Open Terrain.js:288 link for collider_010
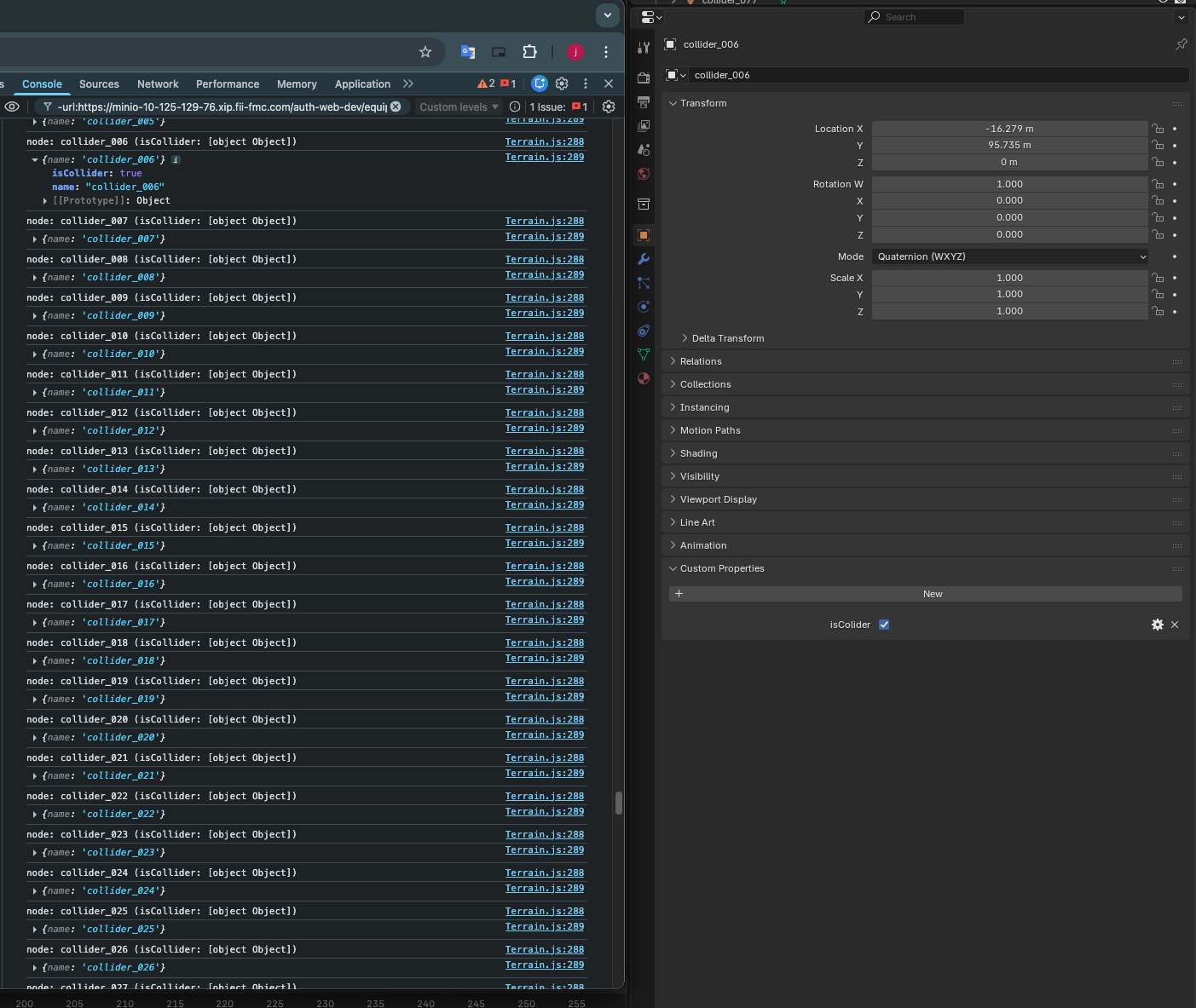Viewport: 1196px width, 1008px height. (x=544, y=337)
